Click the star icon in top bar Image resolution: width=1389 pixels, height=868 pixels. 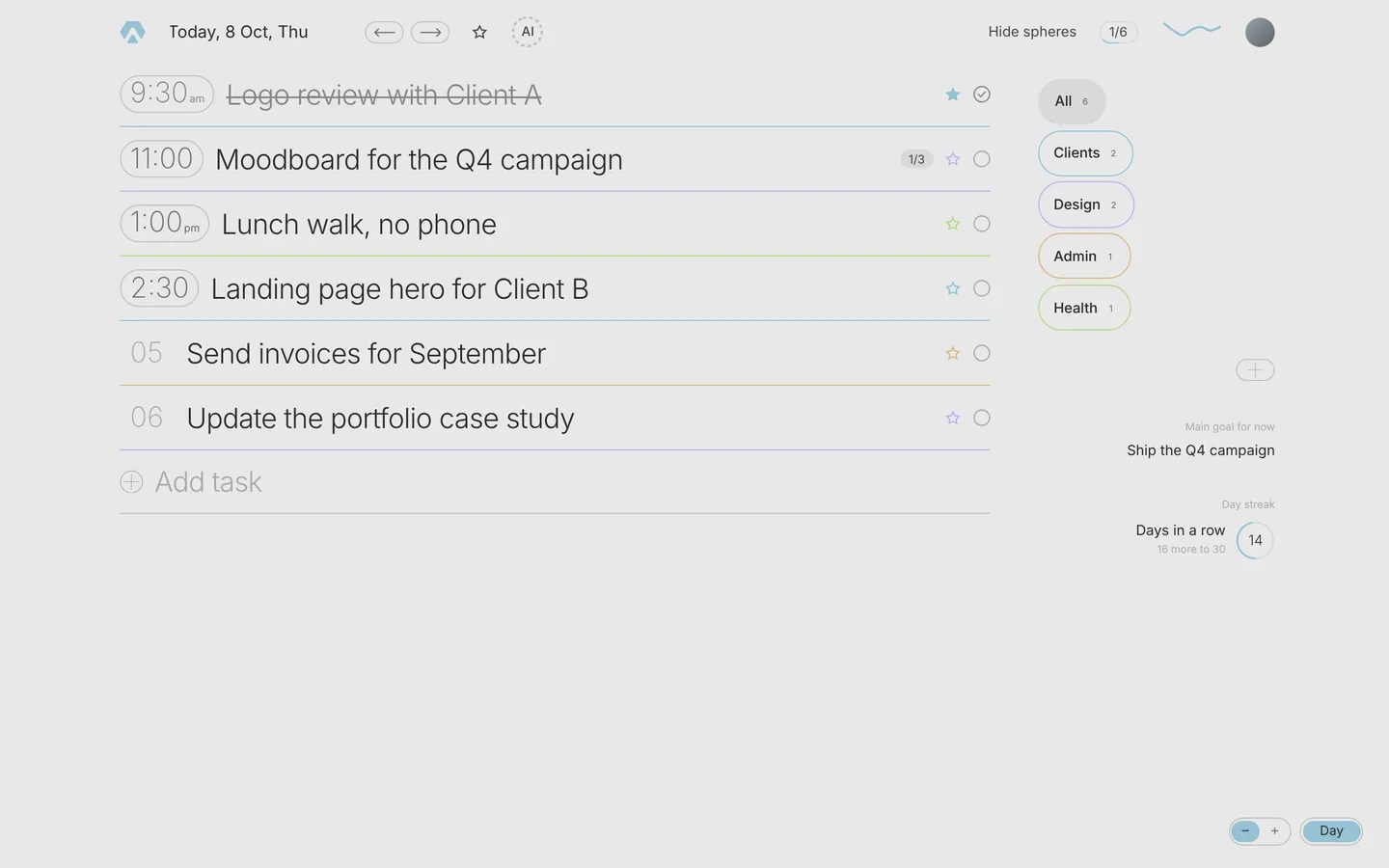coord(479,33)
